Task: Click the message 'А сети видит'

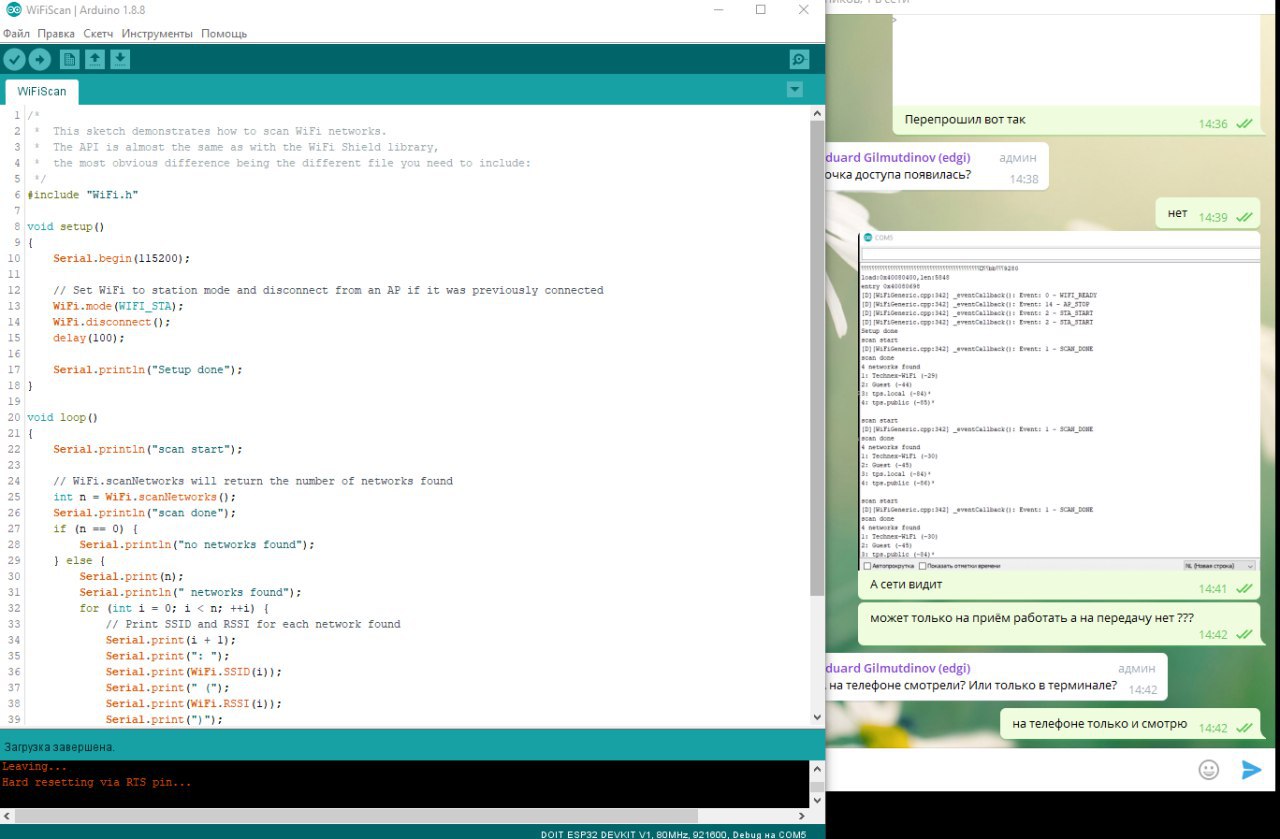Action: 906,585
